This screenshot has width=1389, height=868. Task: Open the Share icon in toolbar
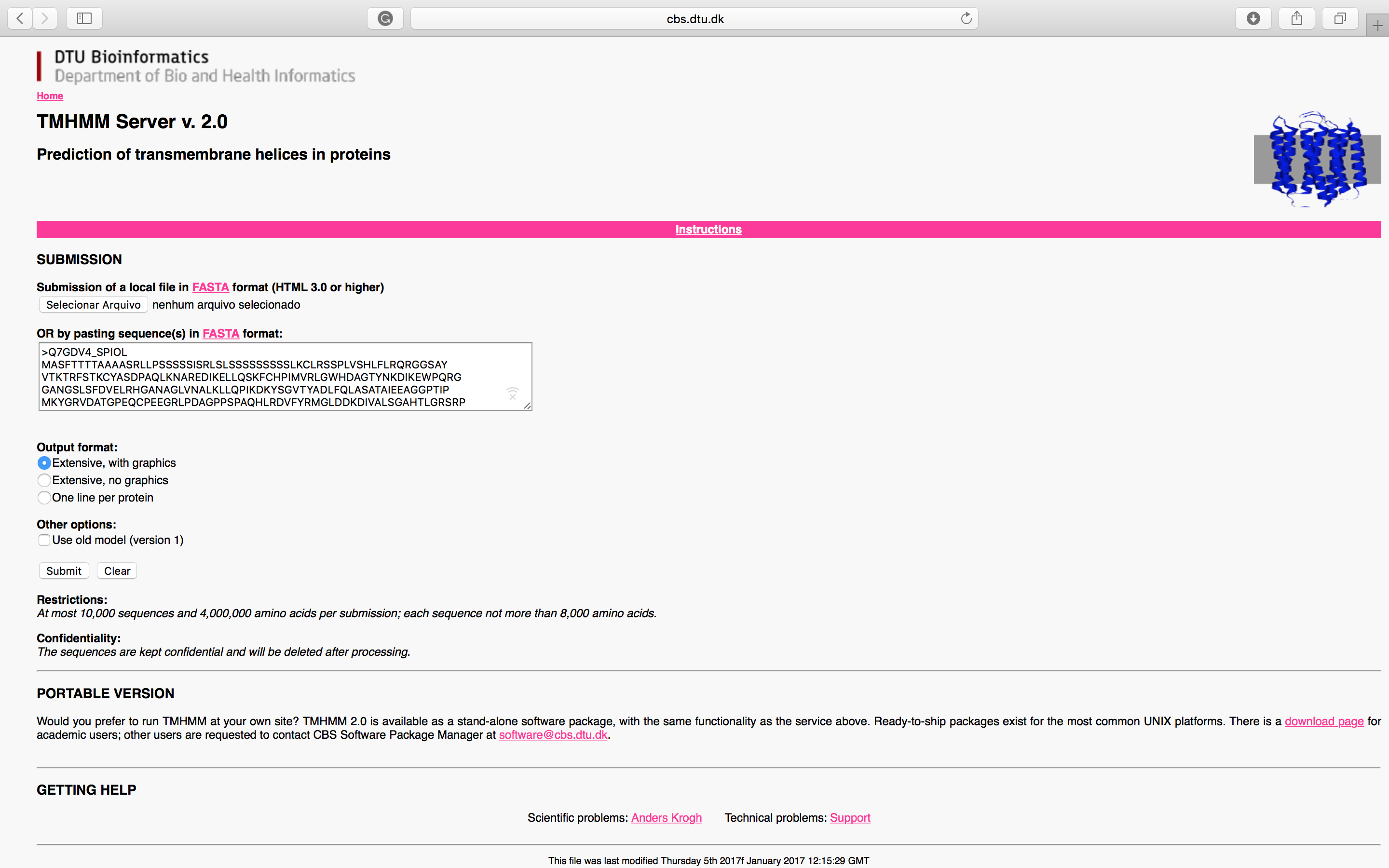pos(1296,18)
